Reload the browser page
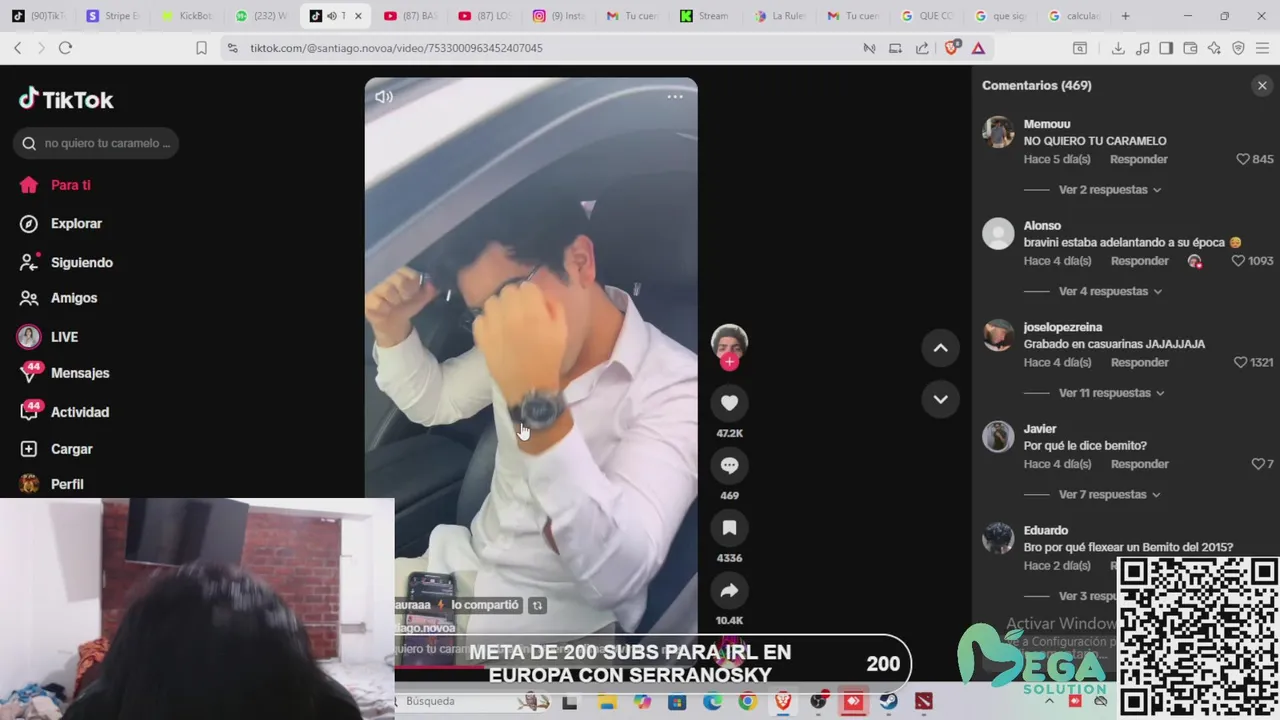1280x720 pixels. coord(65,48)
